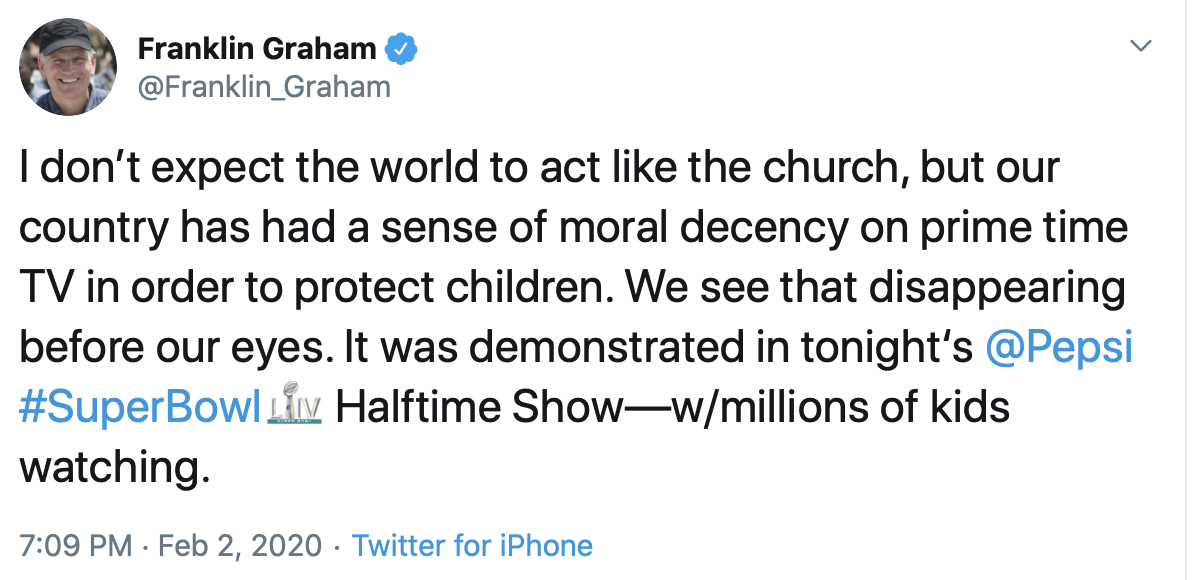Viewport: 1194px width, 580px height.
Task: Open Franklin Graham's profile photo
Action: tap(69, 67)
